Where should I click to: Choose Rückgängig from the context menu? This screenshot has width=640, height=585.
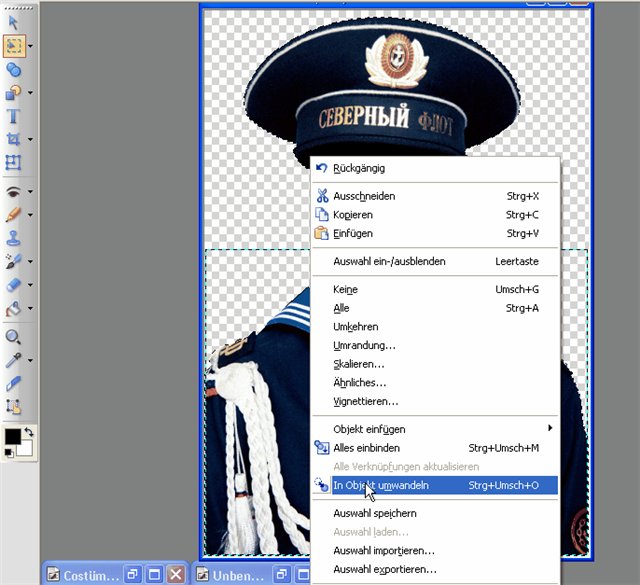tap(435, 168)
